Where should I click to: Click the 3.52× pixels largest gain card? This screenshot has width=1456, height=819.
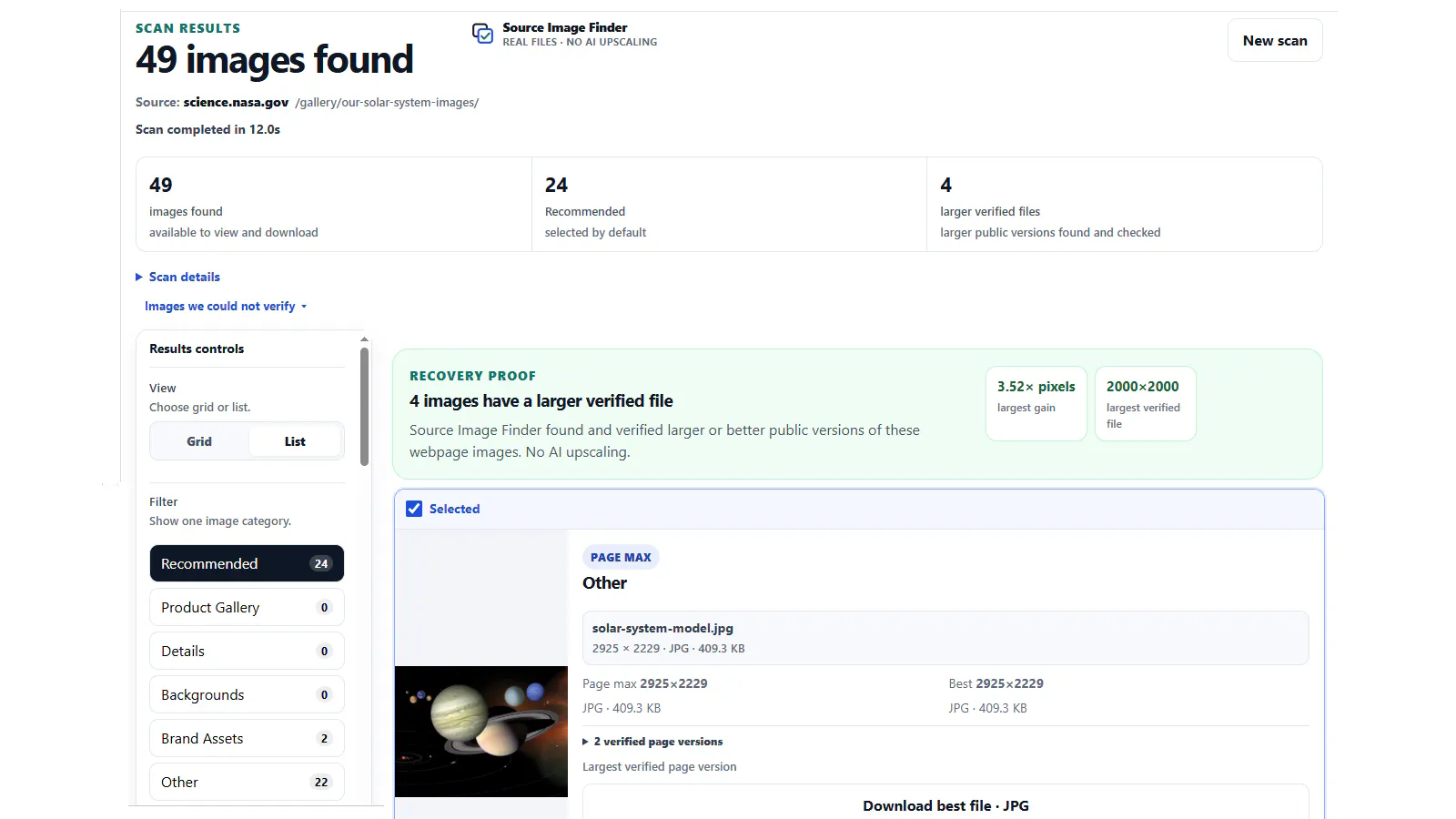pos(1036,404)
